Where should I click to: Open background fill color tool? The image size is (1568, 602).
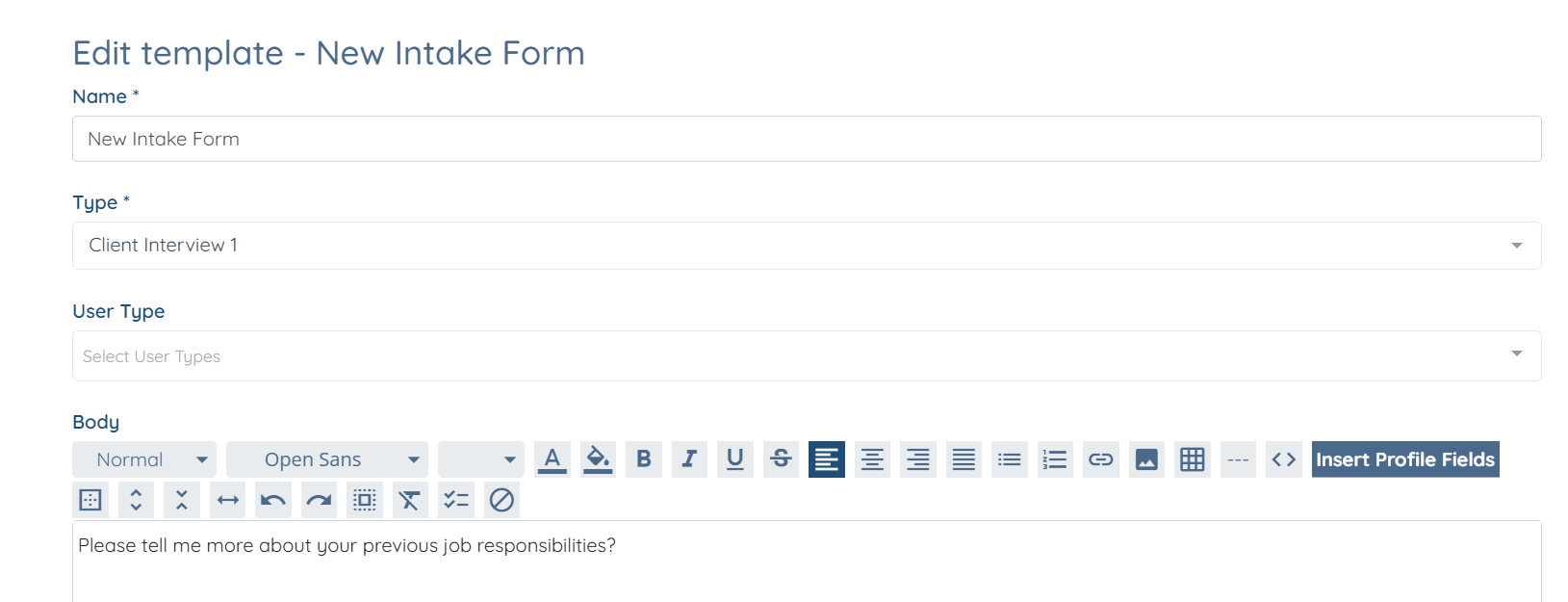point(598,459)
